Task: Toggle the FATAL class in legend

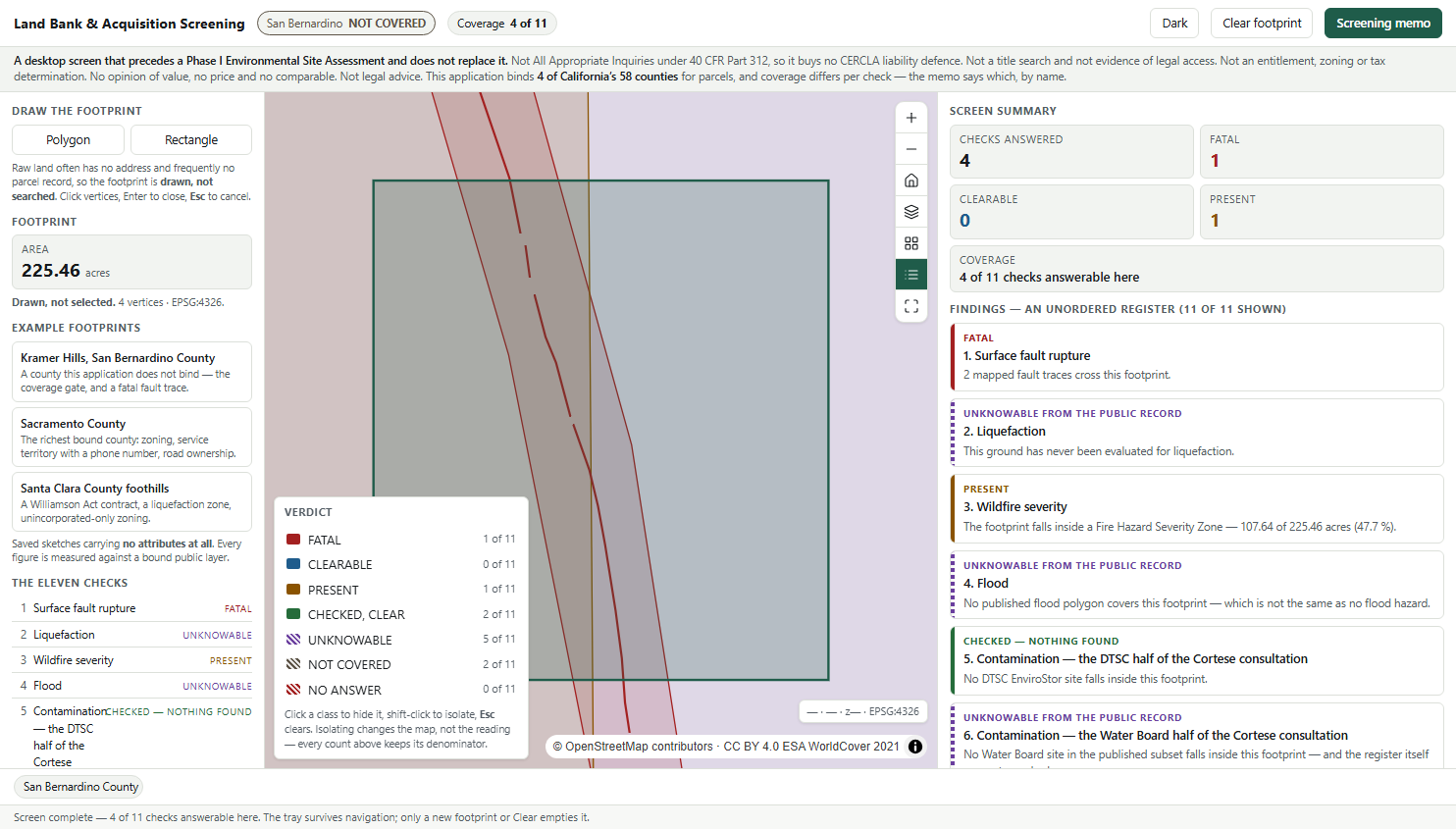Action: [400, 540]
